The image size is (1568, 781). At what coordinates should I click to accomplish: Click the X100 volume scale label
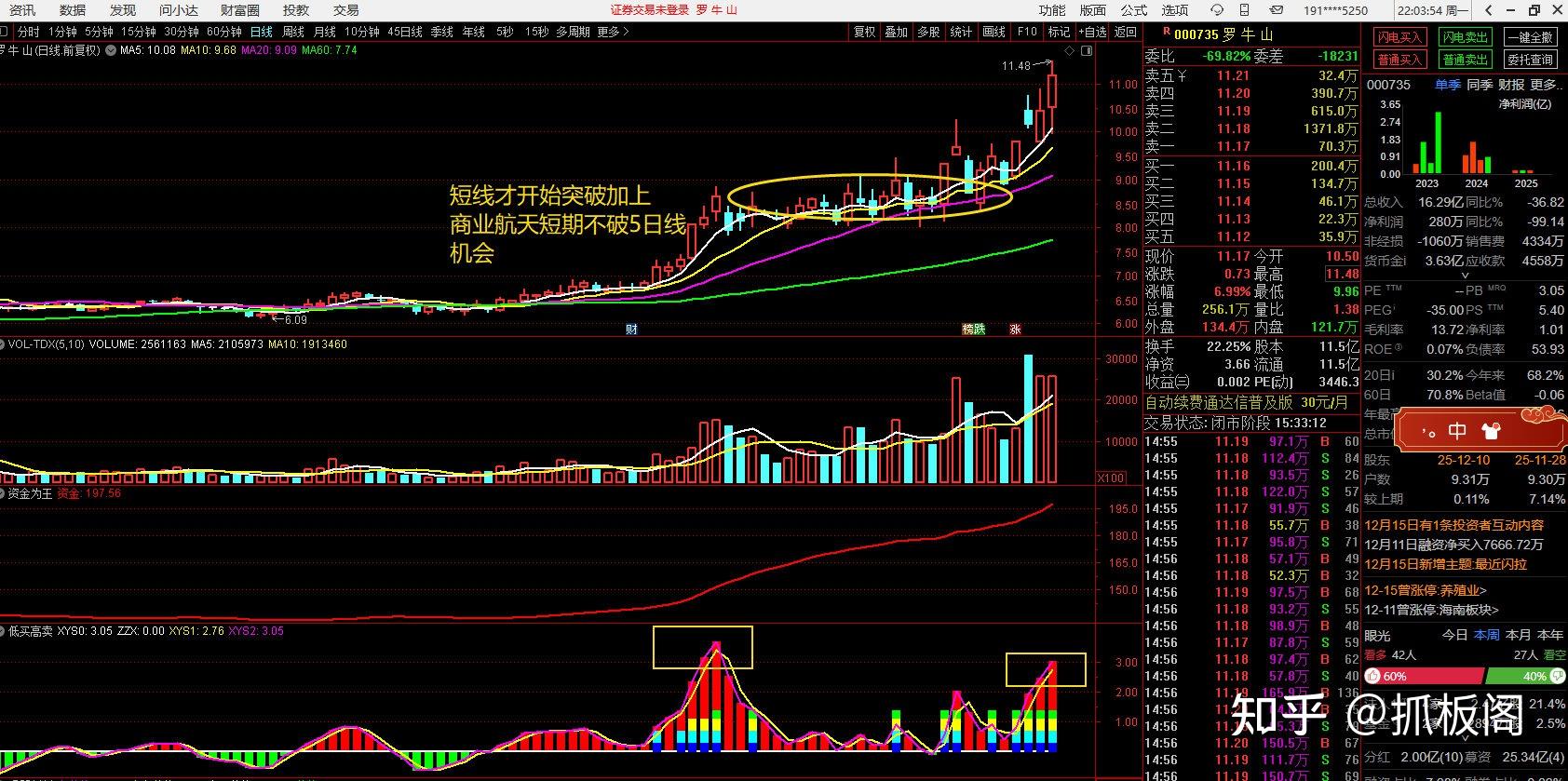(1111, 478)
